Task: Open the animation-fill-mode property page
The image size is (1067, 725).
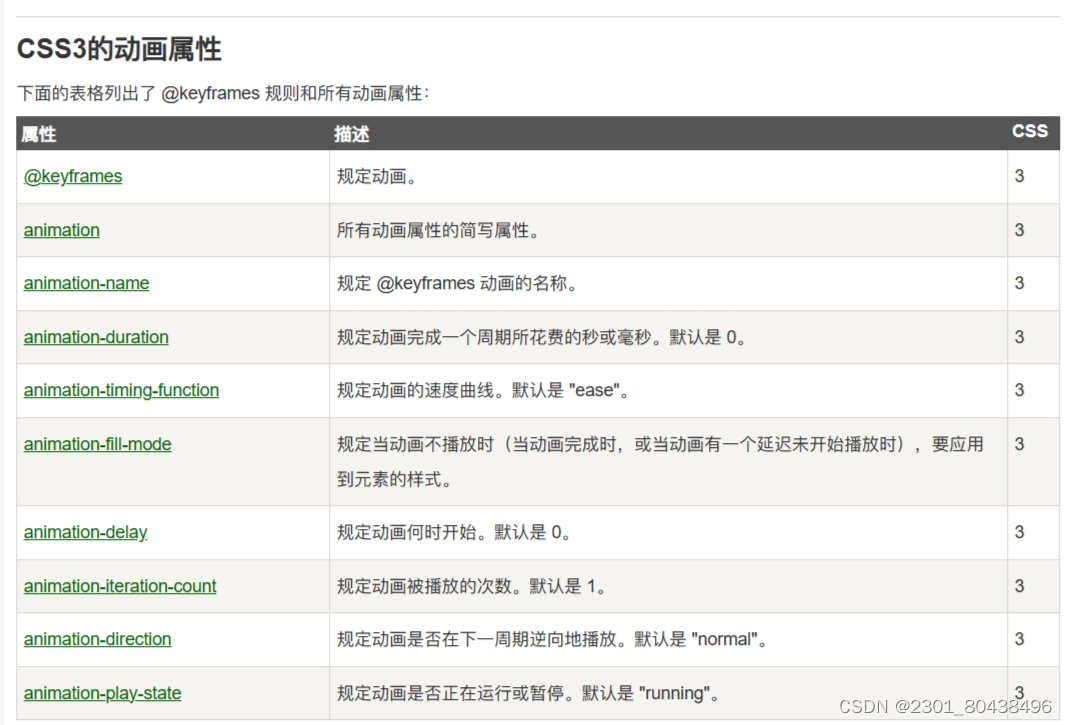Action: 98,444
